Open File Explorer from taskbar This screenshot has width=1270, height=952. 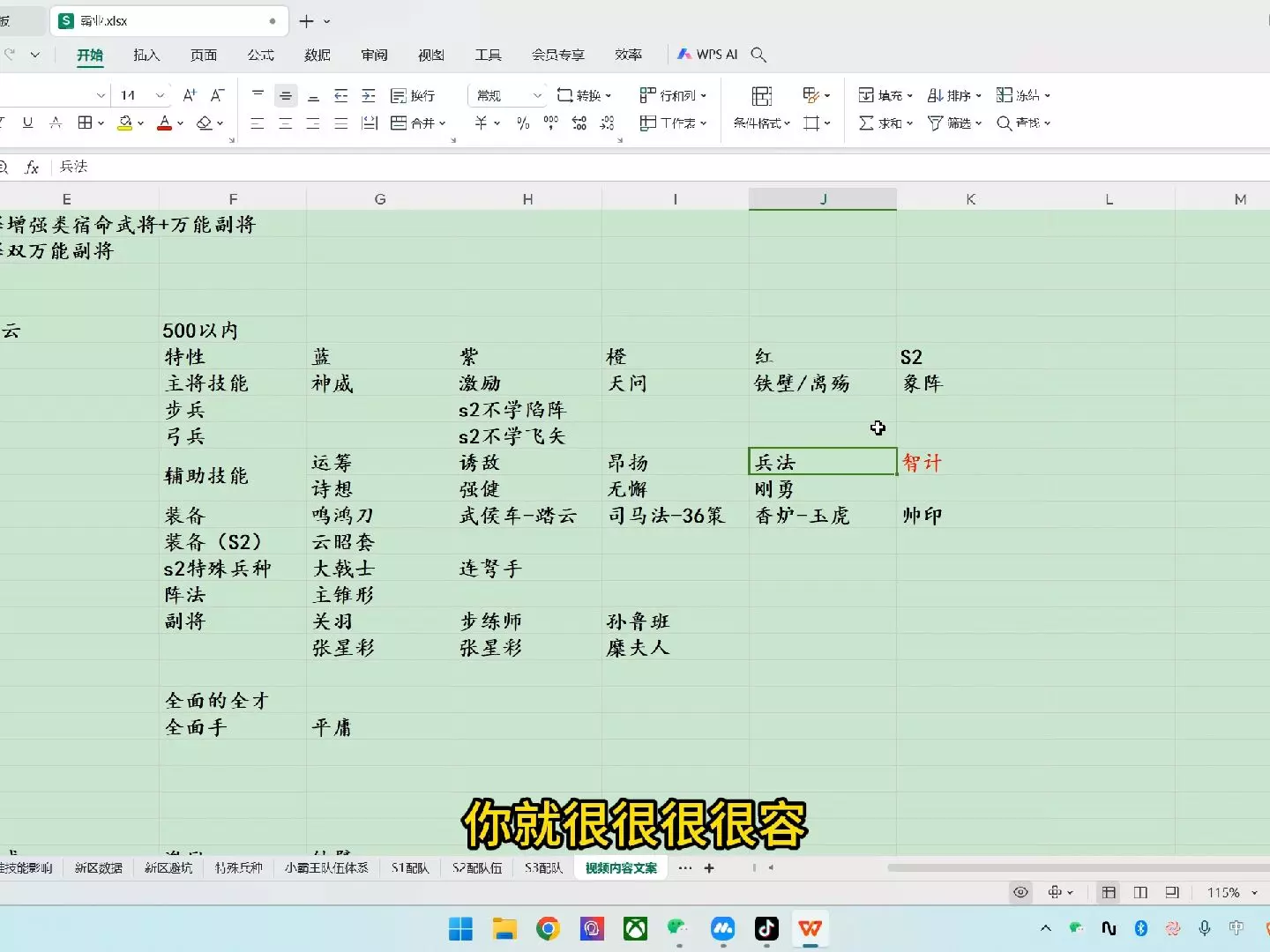point(504,928)
